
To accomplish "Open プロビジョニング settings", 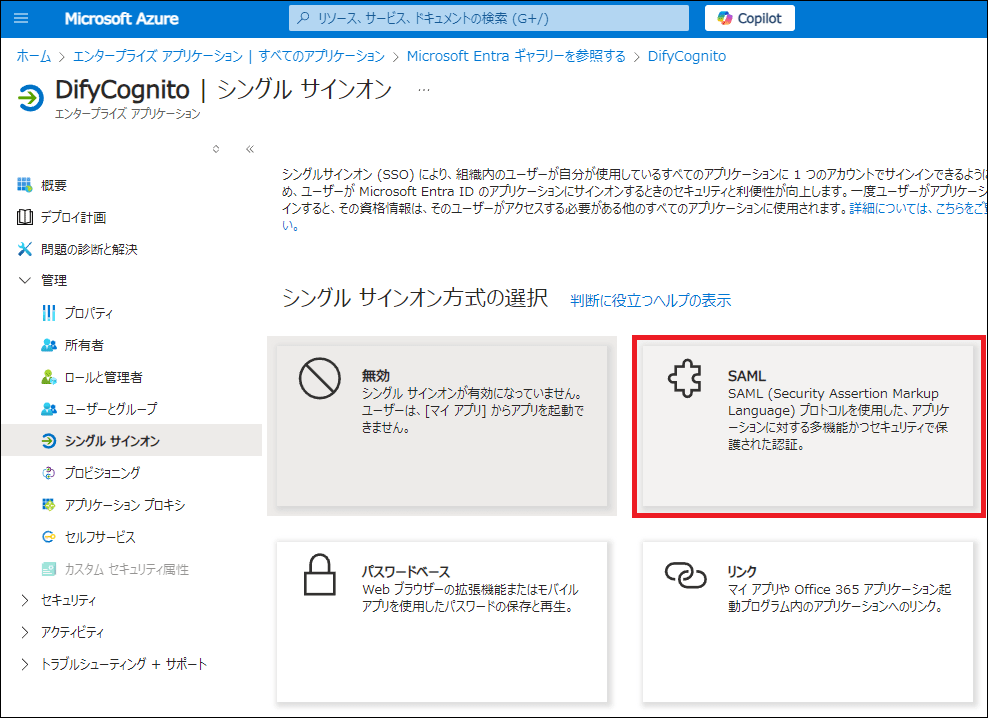I will [102, 473].
